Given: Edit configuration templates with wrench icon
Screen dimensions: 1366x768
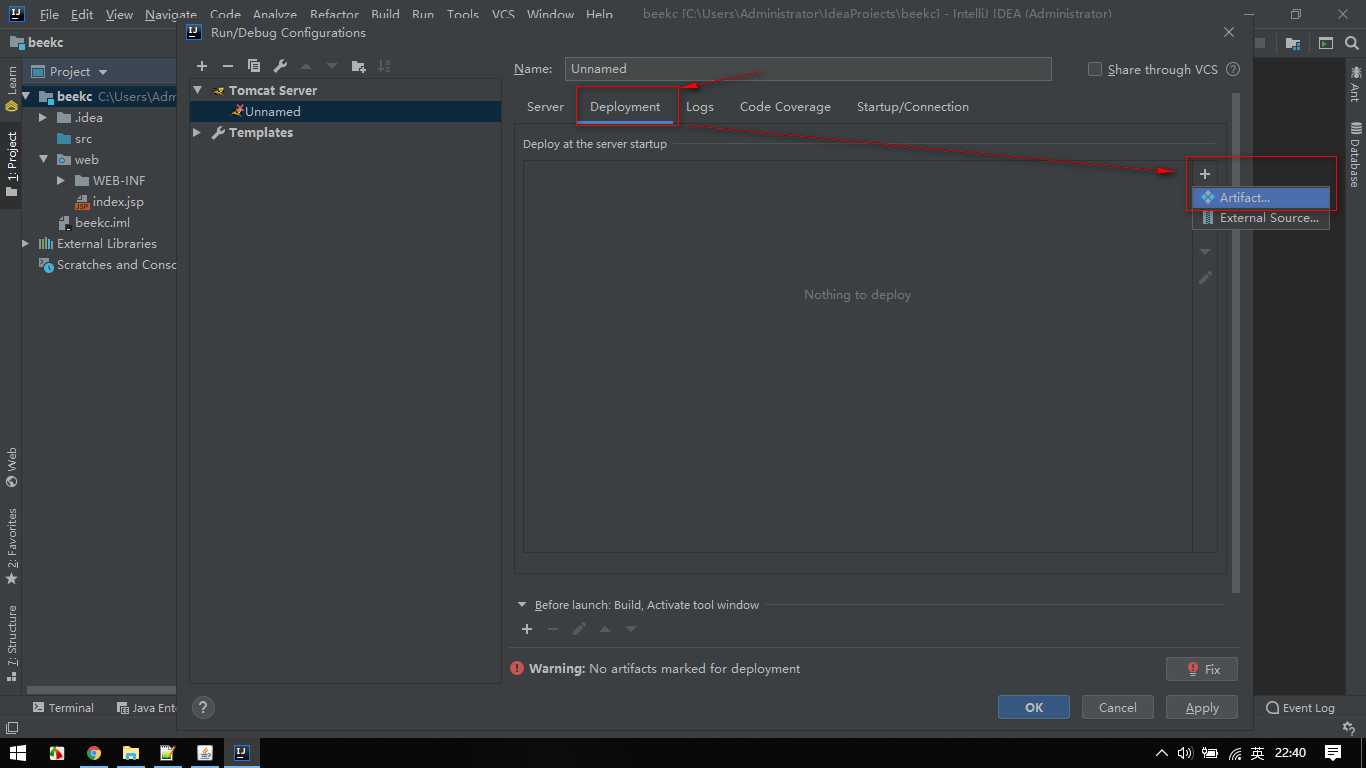Looking at the screenshot, I should tap(280, 66).
